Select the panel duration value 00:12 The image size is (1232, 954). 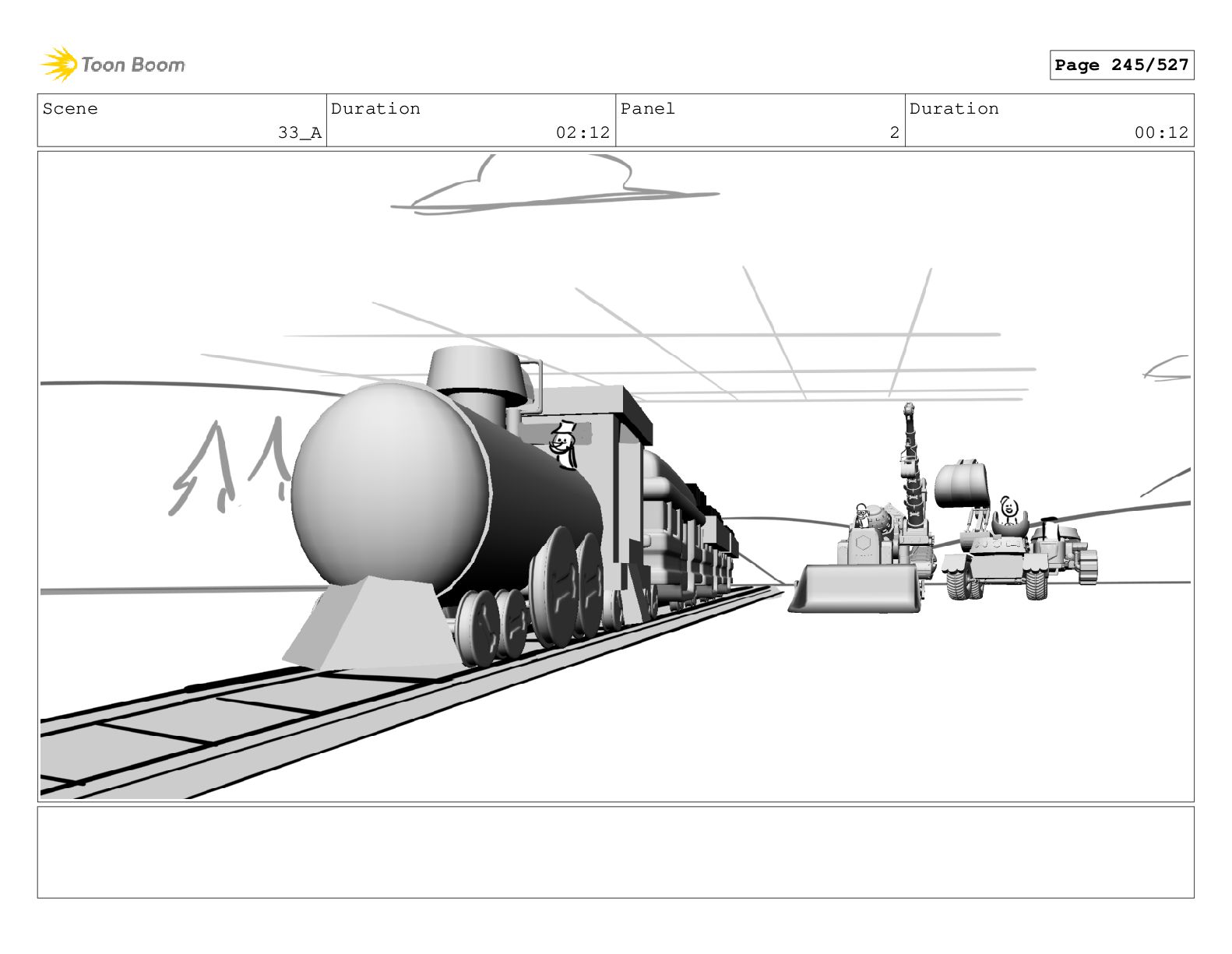tap(1161, 133)
